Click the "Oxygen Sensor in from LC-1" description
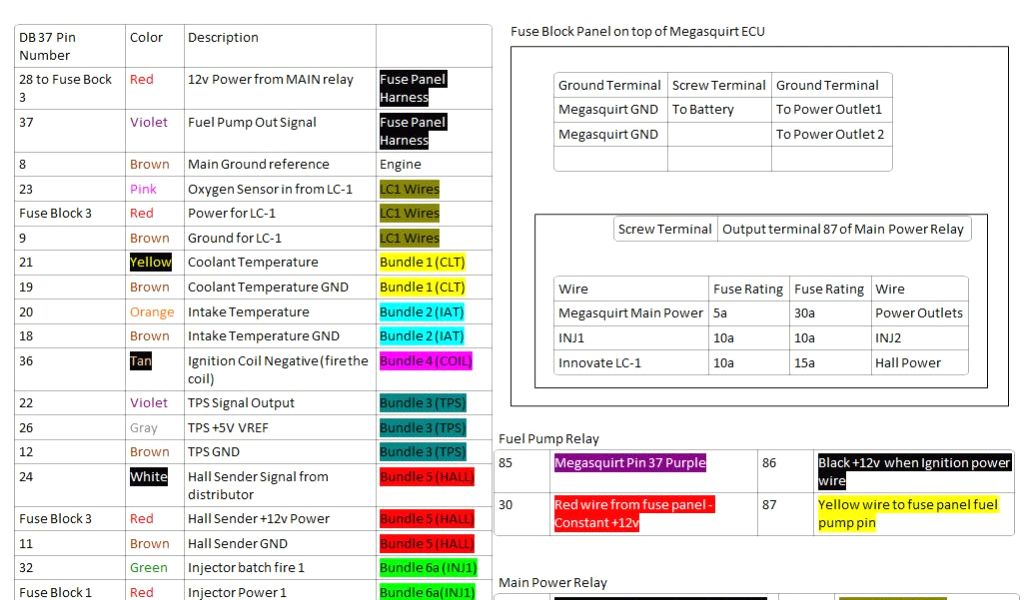This screenshot has width=1024, height=600. 270,189
